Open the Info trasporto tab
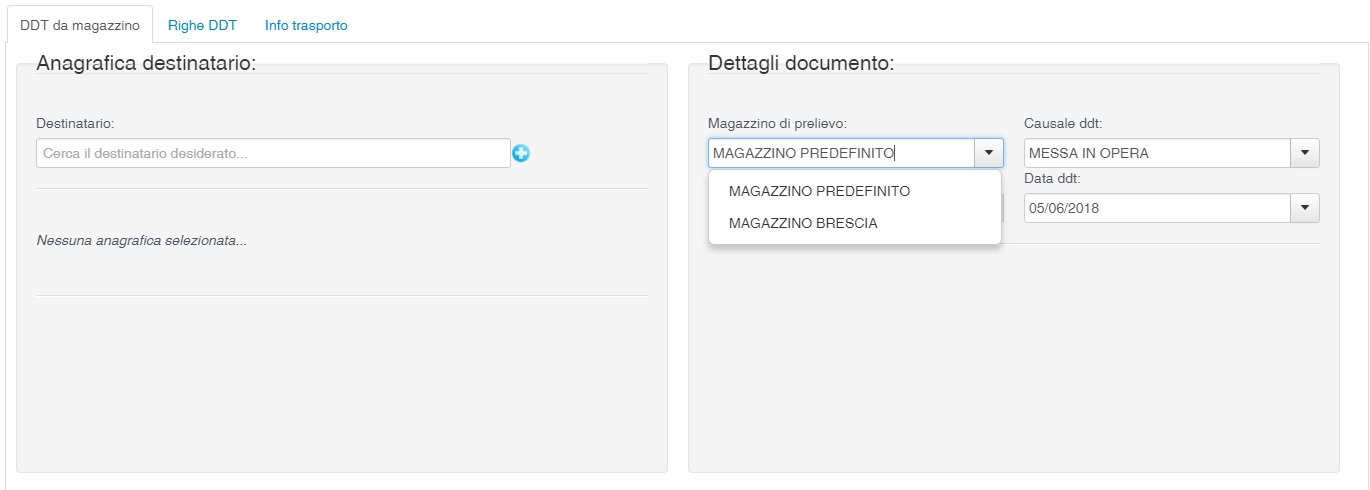This screenshot has height=490, width=1370. pos(306,25)
